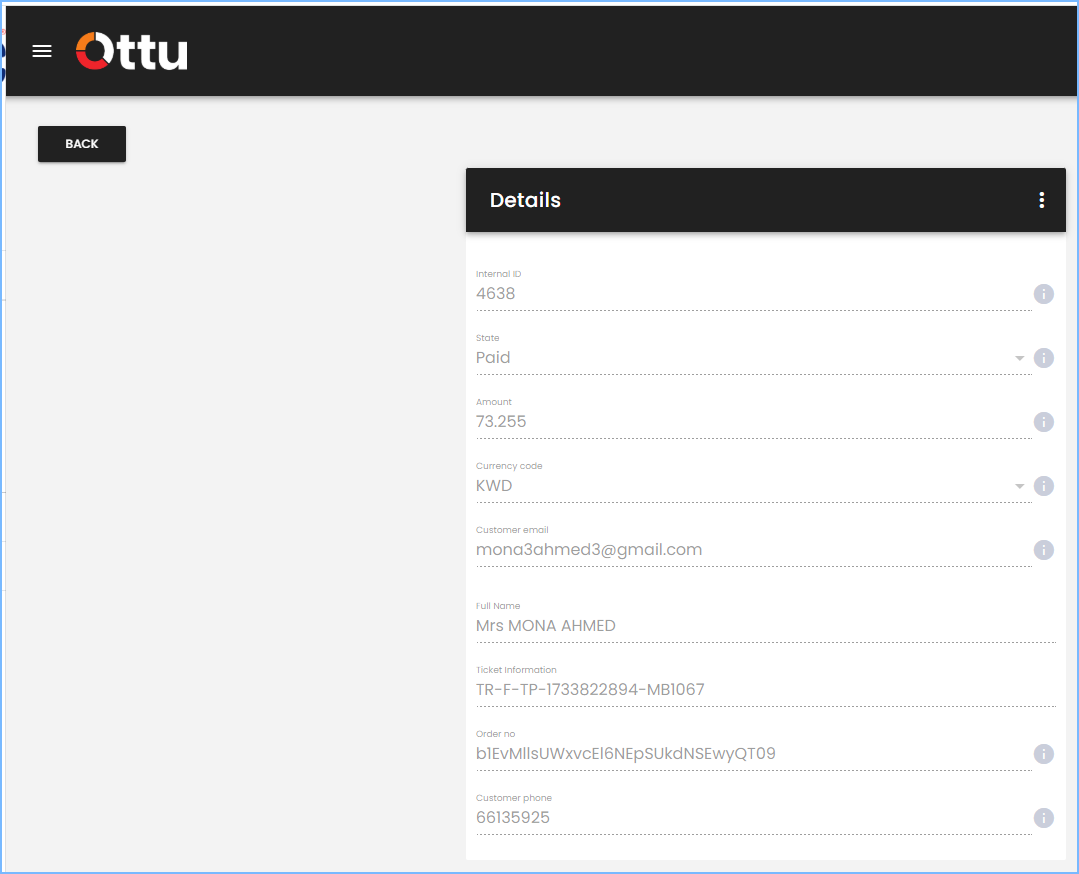Expand the Currency code dropdown arrow

pos(1019,486)
